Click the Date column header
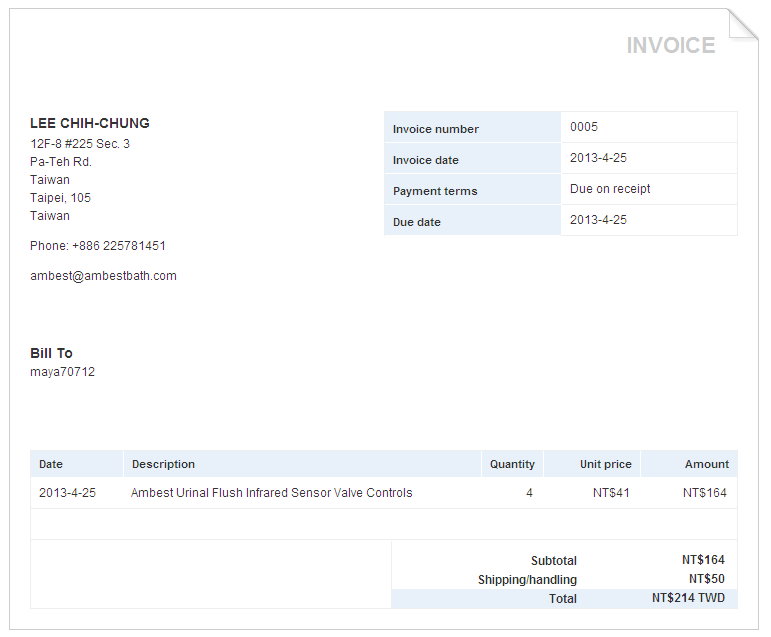This screenshot has height=637, width=771. tap(50, 464)
